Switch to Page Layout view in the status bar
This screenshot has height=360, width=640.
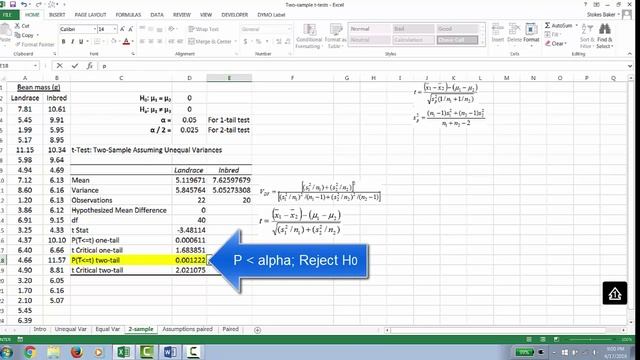tap(542, 339)
